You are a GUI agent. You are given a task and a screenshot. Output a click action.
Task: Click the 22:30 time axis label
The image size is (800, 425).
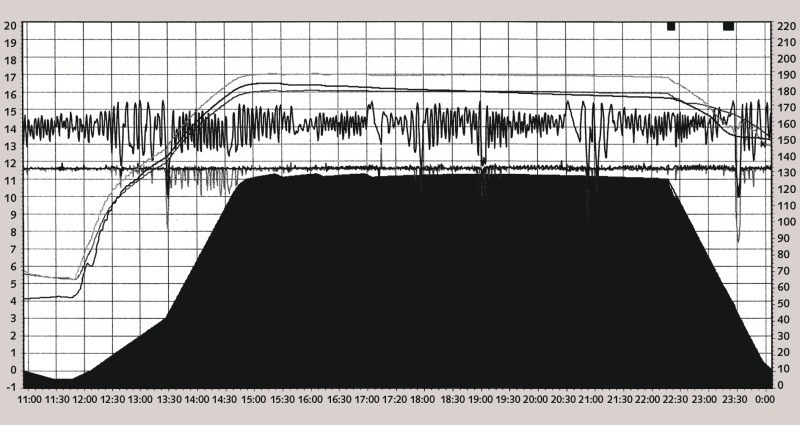click(677, 399)
